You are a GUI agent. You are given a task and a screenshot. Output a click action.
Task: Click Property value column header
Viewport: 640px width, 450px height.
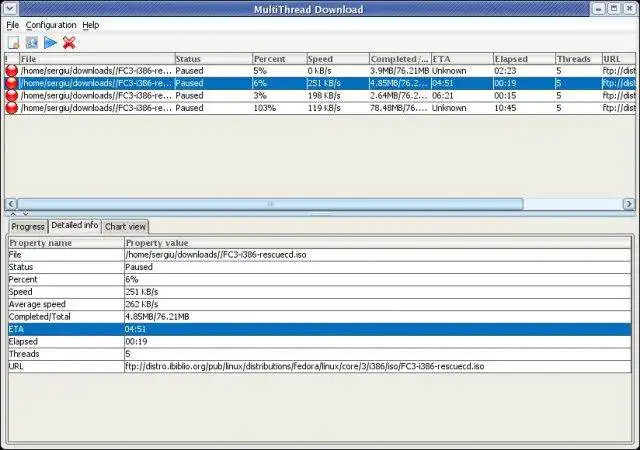378,243
